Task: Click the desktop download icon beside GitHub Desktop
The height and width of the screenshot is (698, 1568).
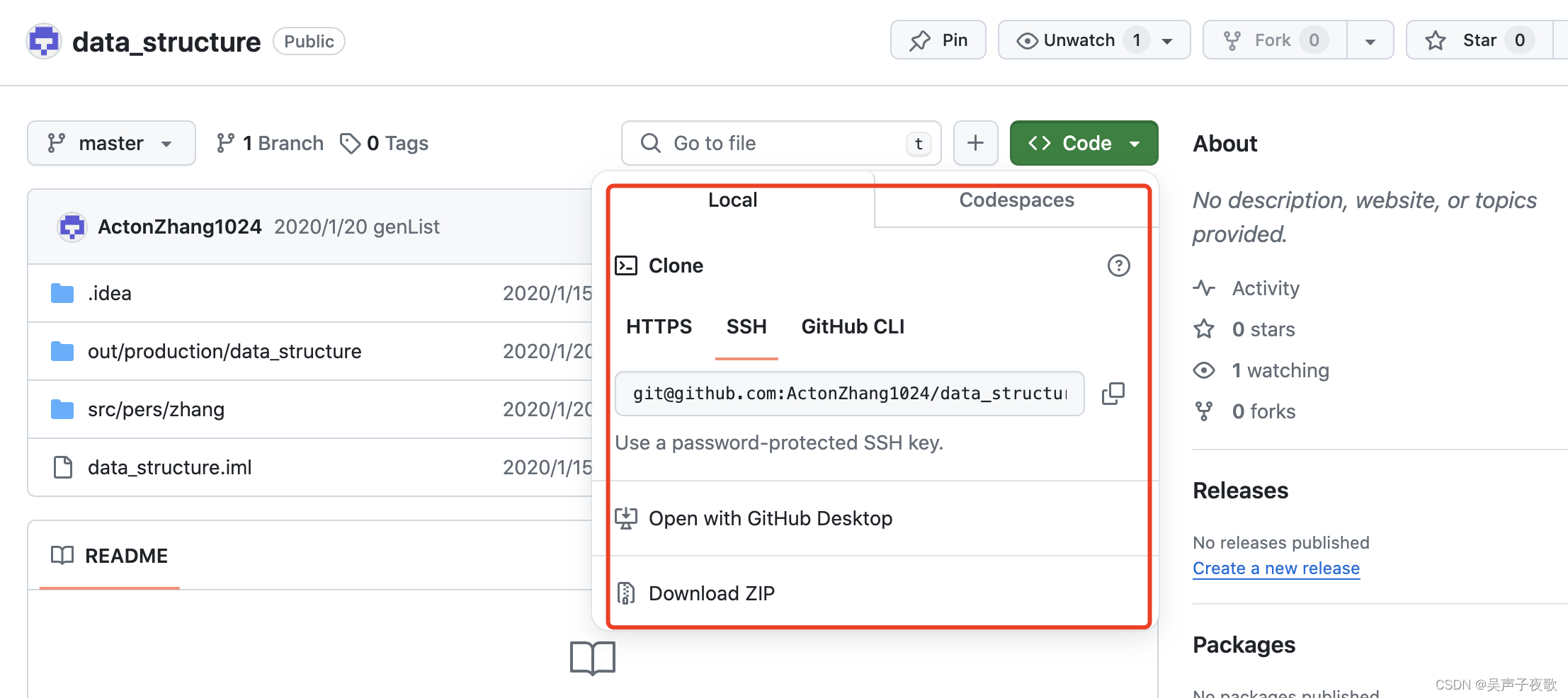Action: [x=626, y=518]
